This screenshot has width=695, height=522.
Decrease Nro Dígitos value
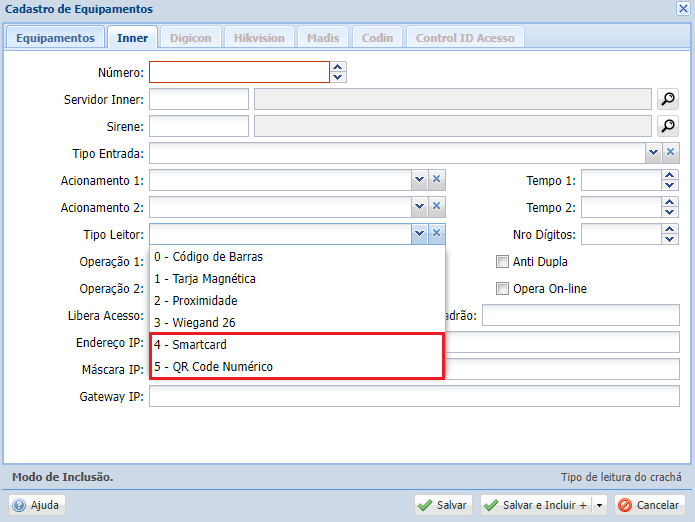[670, 239]
